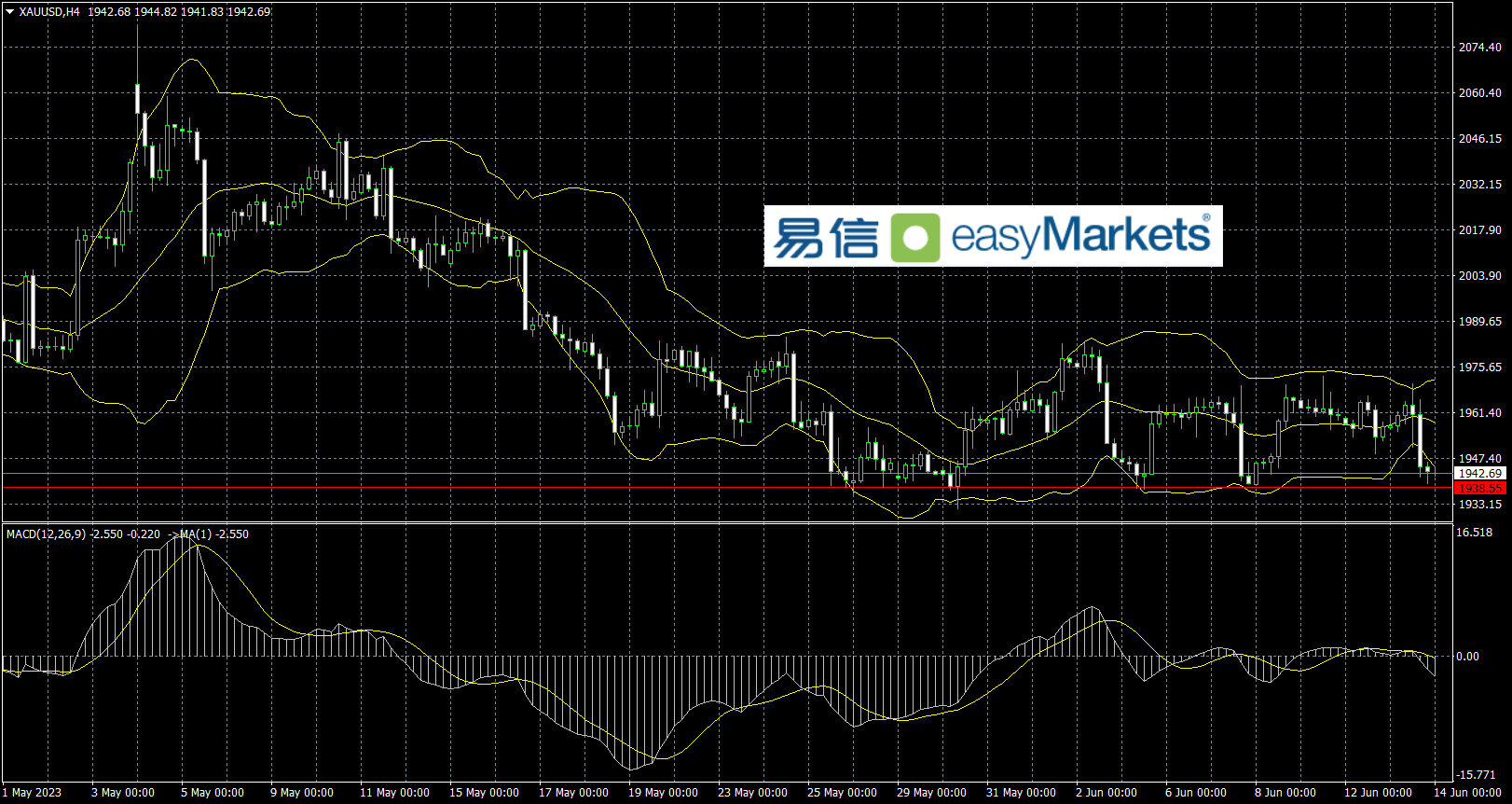
Task: Click the 1961.40 price axis label
Action: pos(1480,413)
